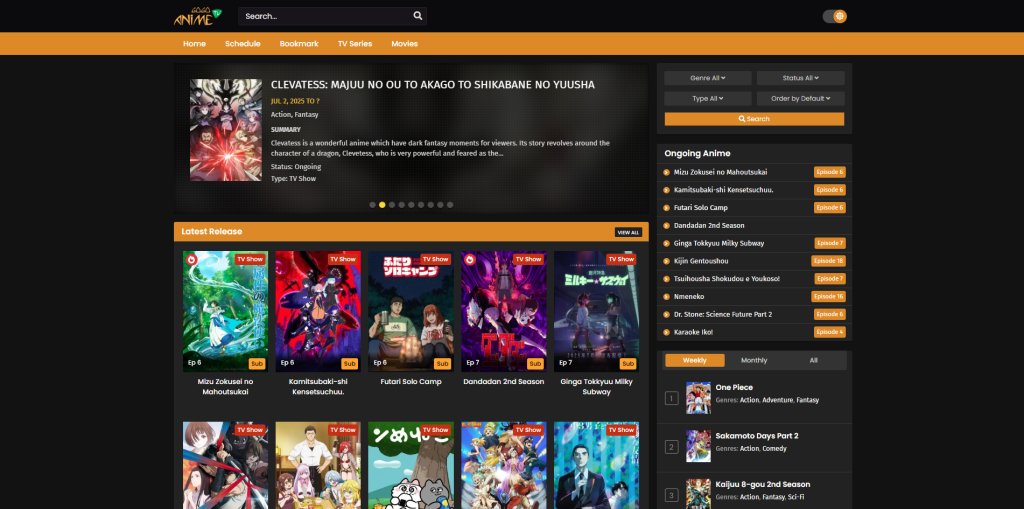
Task: Click arrow icon beside Nmeneko
Action: 667,297
